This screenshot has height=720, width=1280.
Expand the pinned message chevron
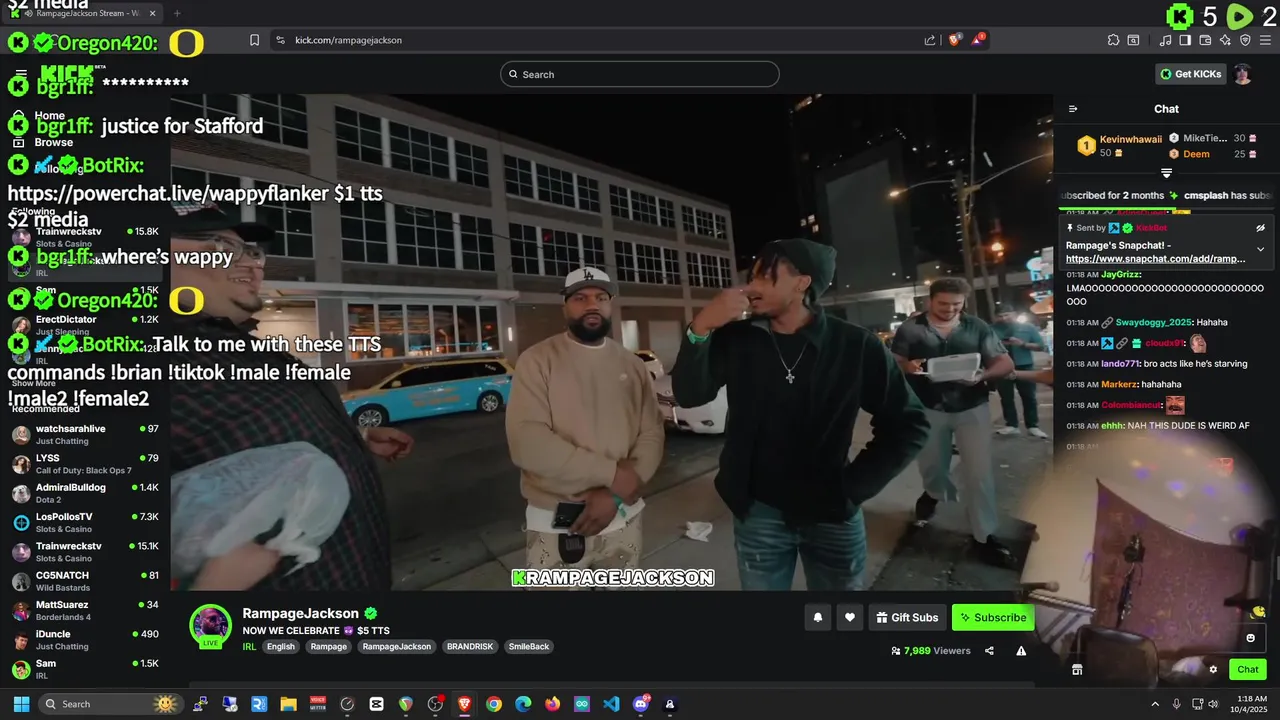pos(1260,249)
